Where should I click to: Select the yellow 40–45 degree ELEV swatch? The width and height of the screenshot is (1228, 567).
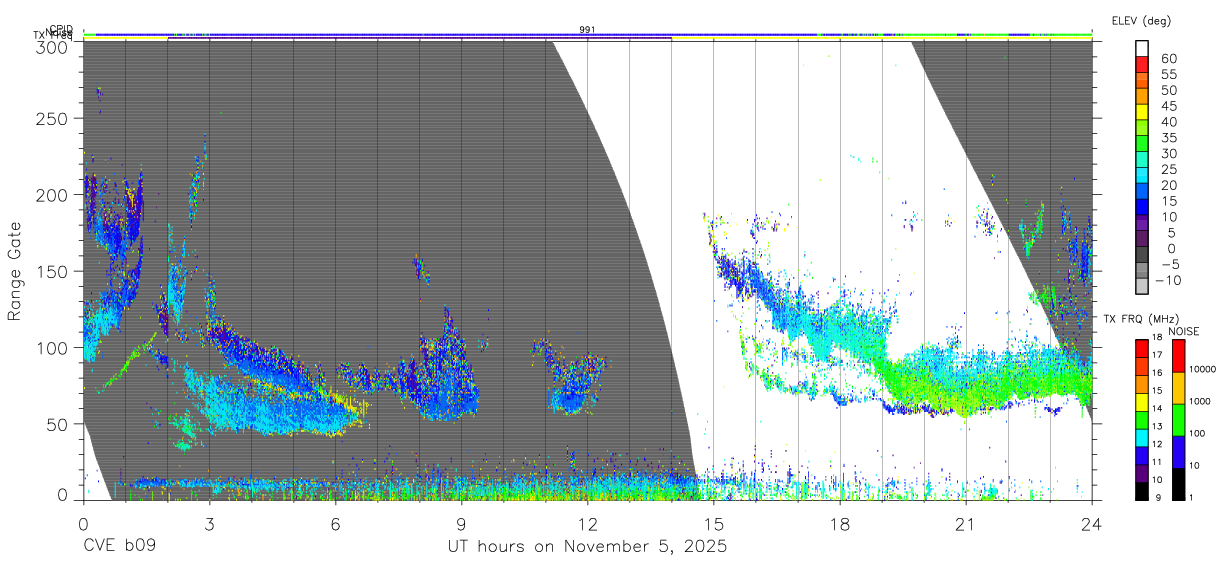pyautogui.click(x=1142, y=113)
